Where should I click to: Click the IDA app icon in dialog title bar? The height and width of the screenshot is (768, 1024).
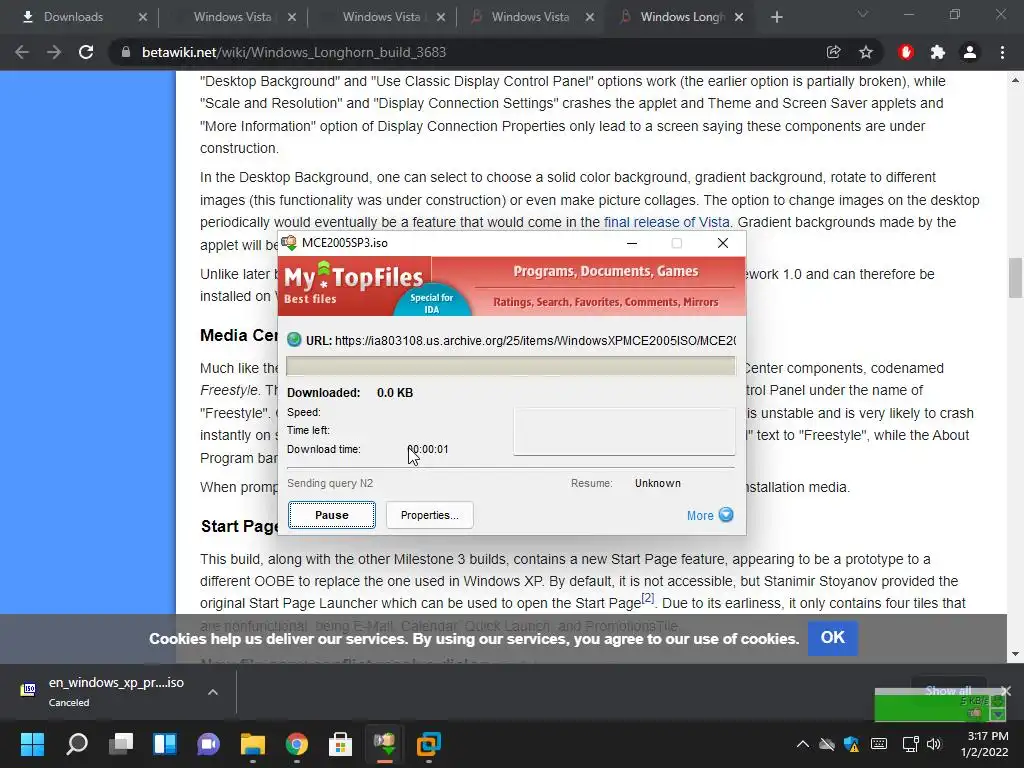(x=289, y=243)
